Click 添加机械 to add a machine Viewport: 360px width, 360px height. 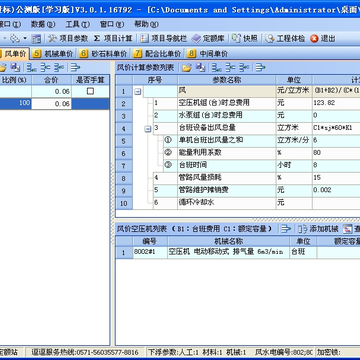click(x=318, y=229)
